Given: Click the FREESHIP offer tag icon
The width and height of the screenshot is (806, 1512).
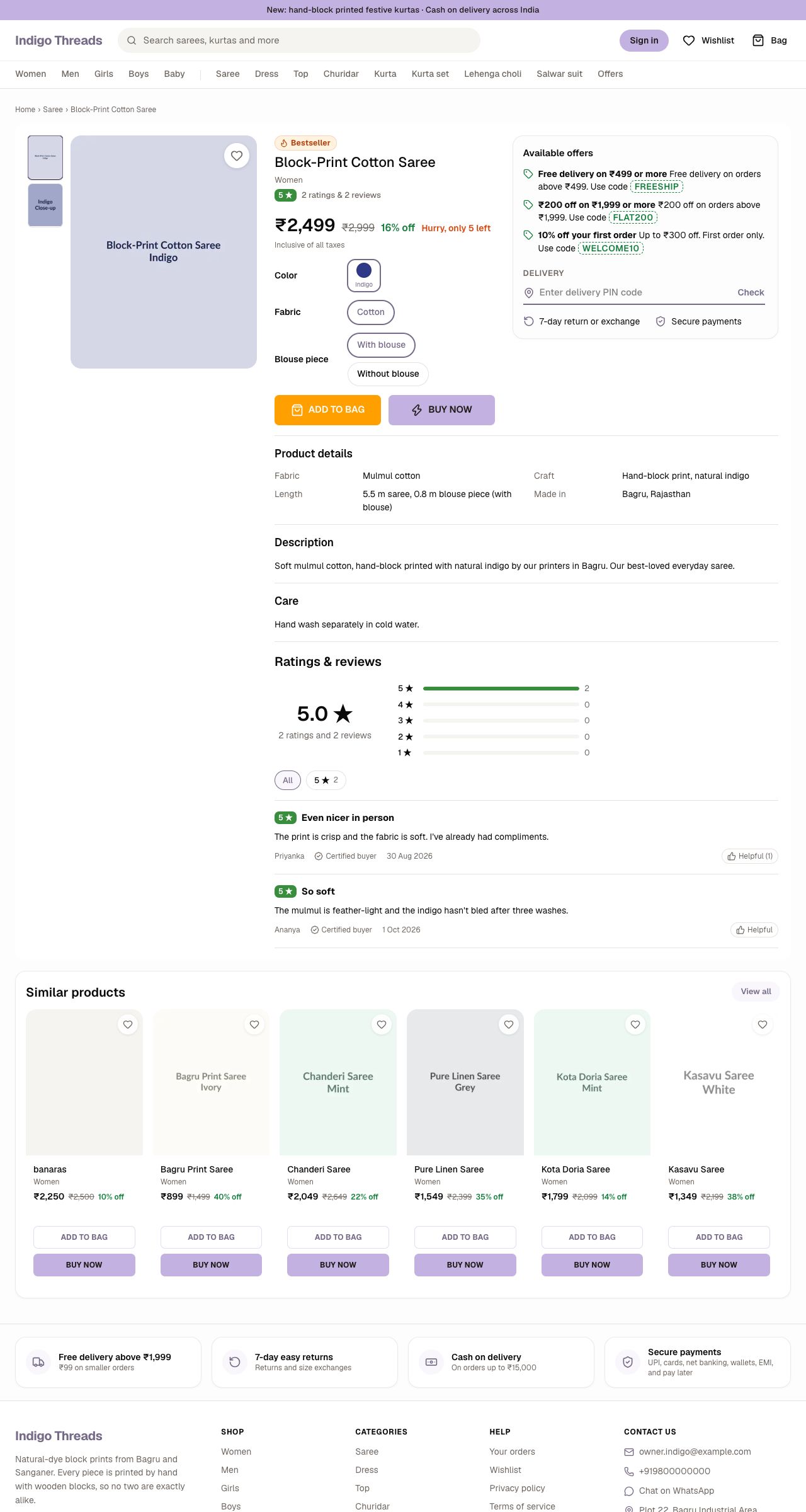Looking at the screenshot, I should tap(528, 174).
